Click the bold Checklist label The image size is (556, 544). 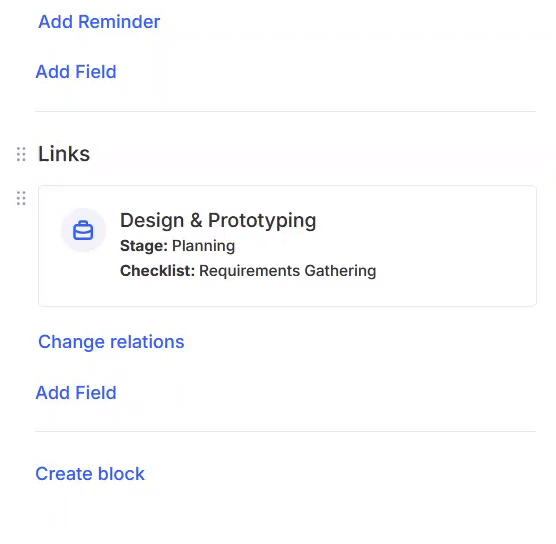coord(157,271)
